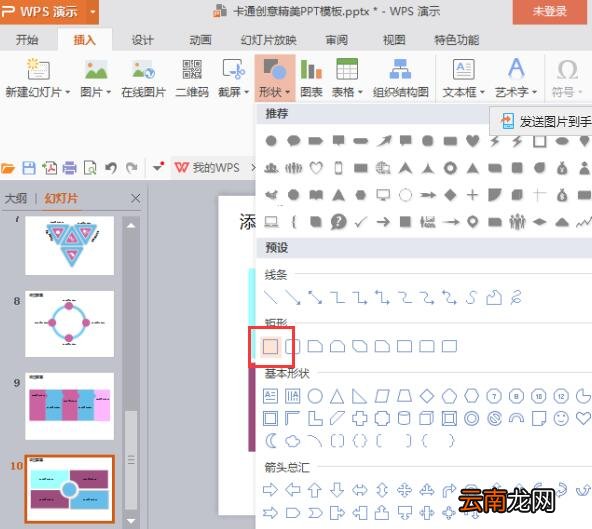Switch to the 设计 tab
This screenshot has width=592, height=529.
[142, 40]
